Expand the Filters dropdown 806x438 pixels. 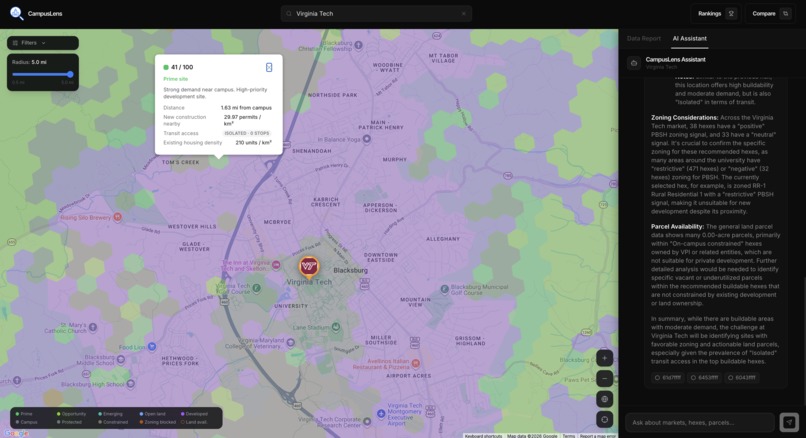click(43, 43)
